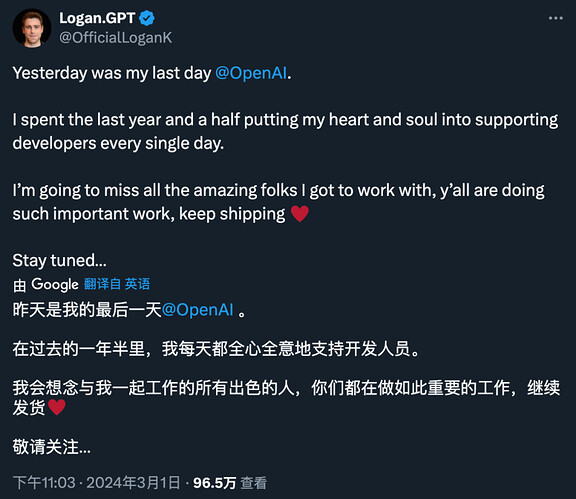Click the supporting developers every single day paragraph
The height and width of the screenshot is (499, 576).
(x=285, y=132)
